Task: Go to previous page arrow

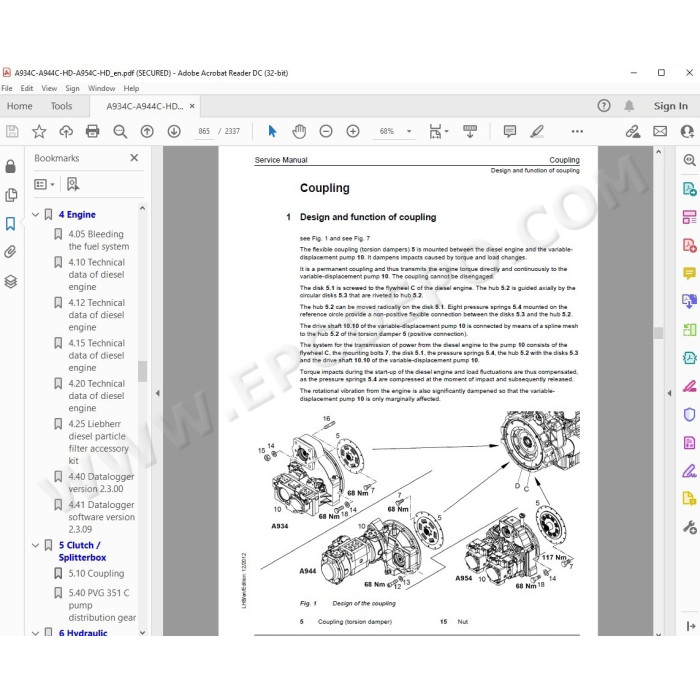Action: click(147, 131)
